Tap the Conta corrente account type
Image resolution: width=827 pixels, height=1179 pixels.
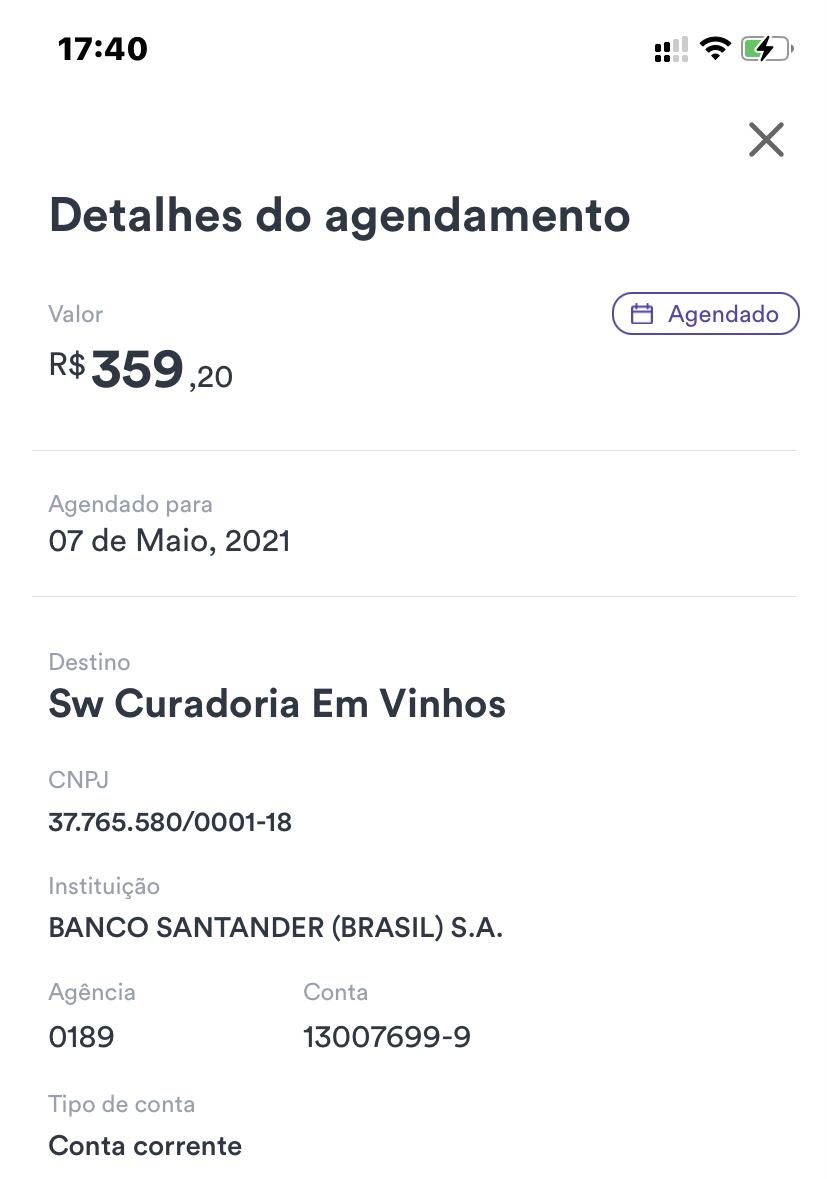tap(145, 1145)
